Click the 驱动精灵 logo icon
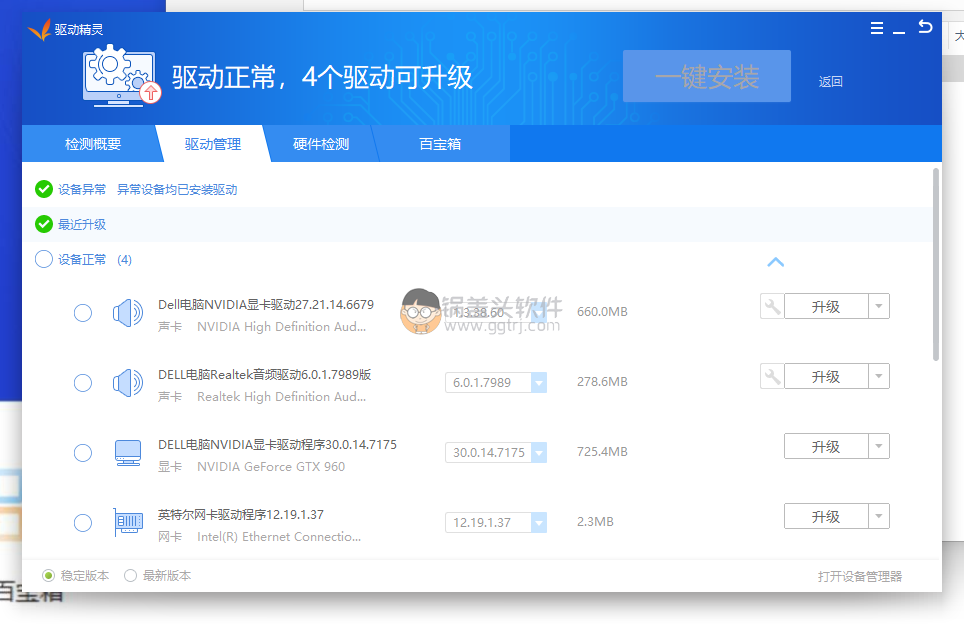Viewport: 964px width, 624px height. [39, 30]
